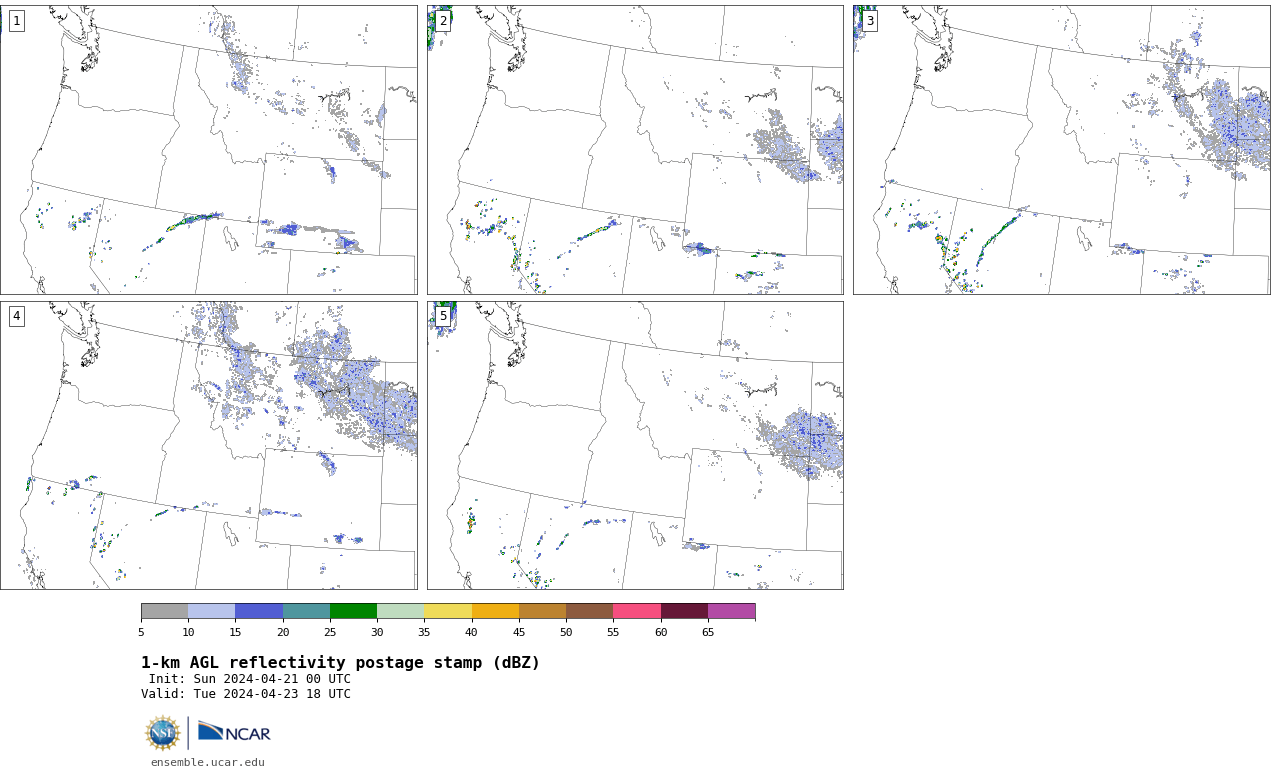Viewport: 1280px width, 773px height.
Task: Click the member label '2' box
Action: pyautogui.click(x=443, y=21)
